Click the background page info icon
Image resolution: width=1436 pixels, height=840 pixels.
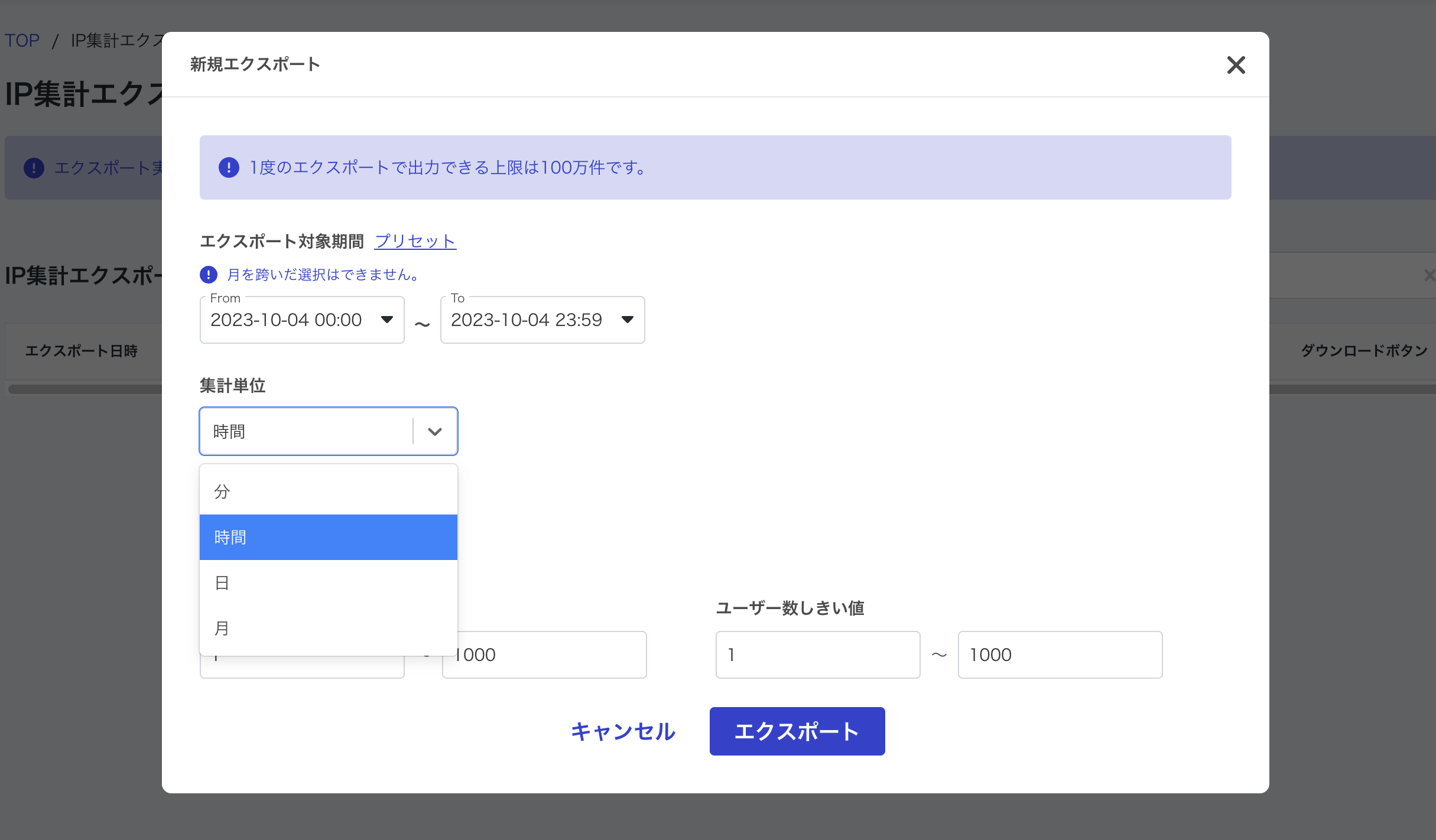[34, 168]
